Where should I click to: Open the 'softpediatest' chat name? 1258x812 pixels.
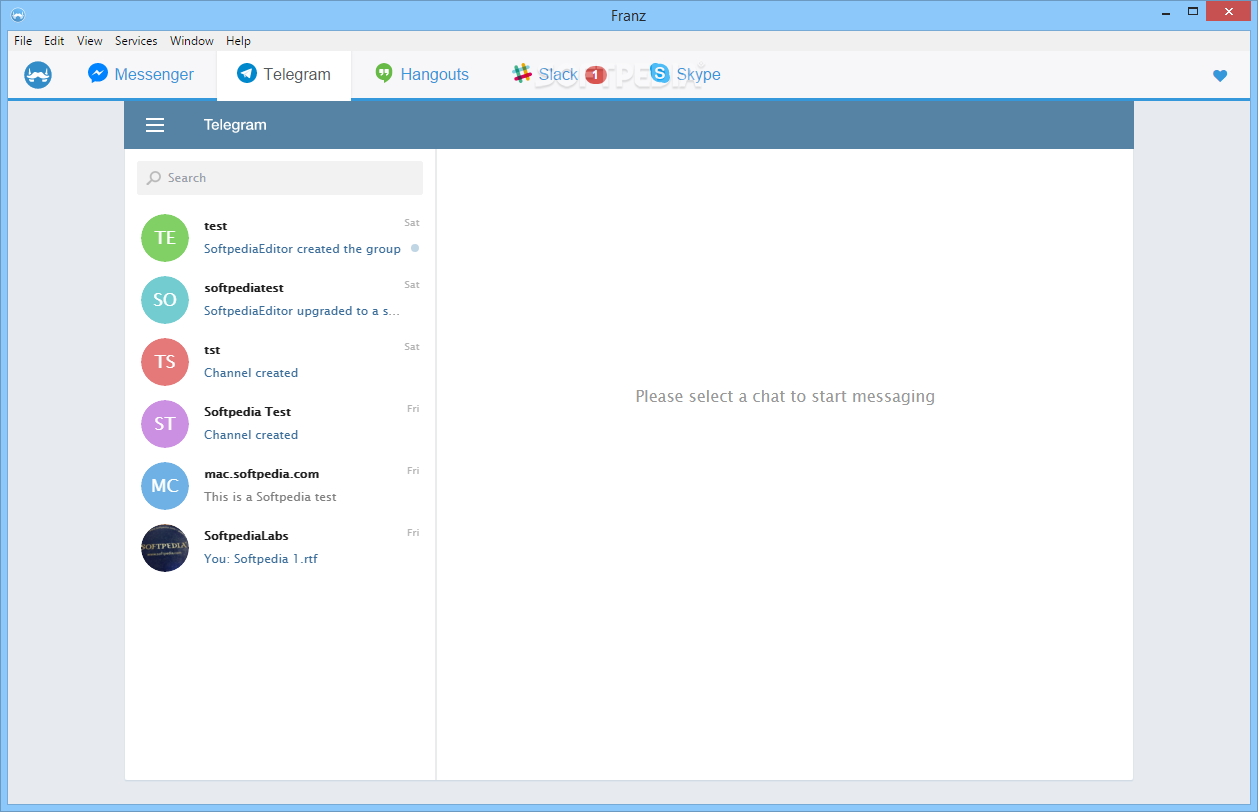[x=244, y=288]
